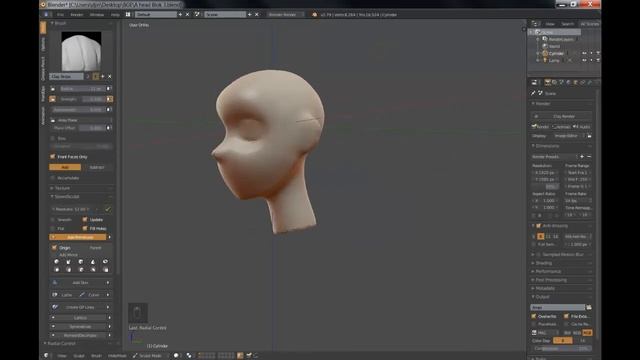Enable the SpeedSculpt Smooth checkbox

pyautogui.click(x=53, y=220)
